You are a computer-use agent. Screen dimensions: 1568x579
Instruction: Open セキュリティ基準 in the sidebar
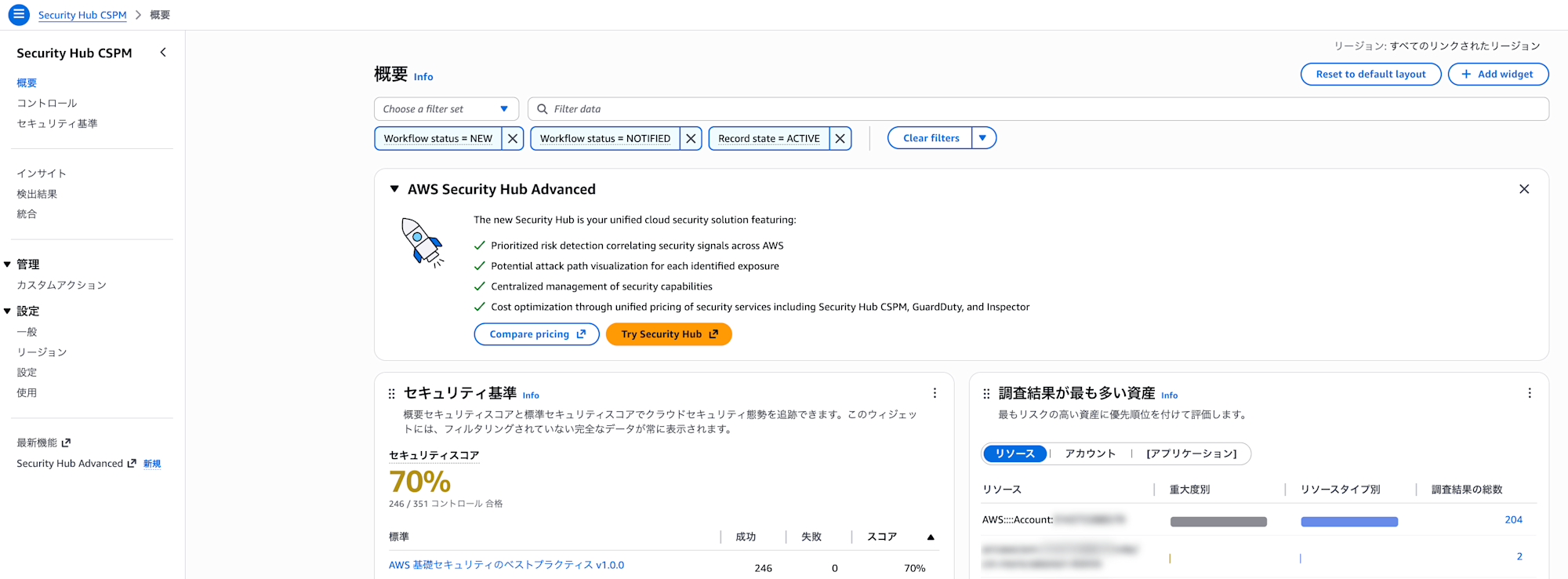coord(57,124)
